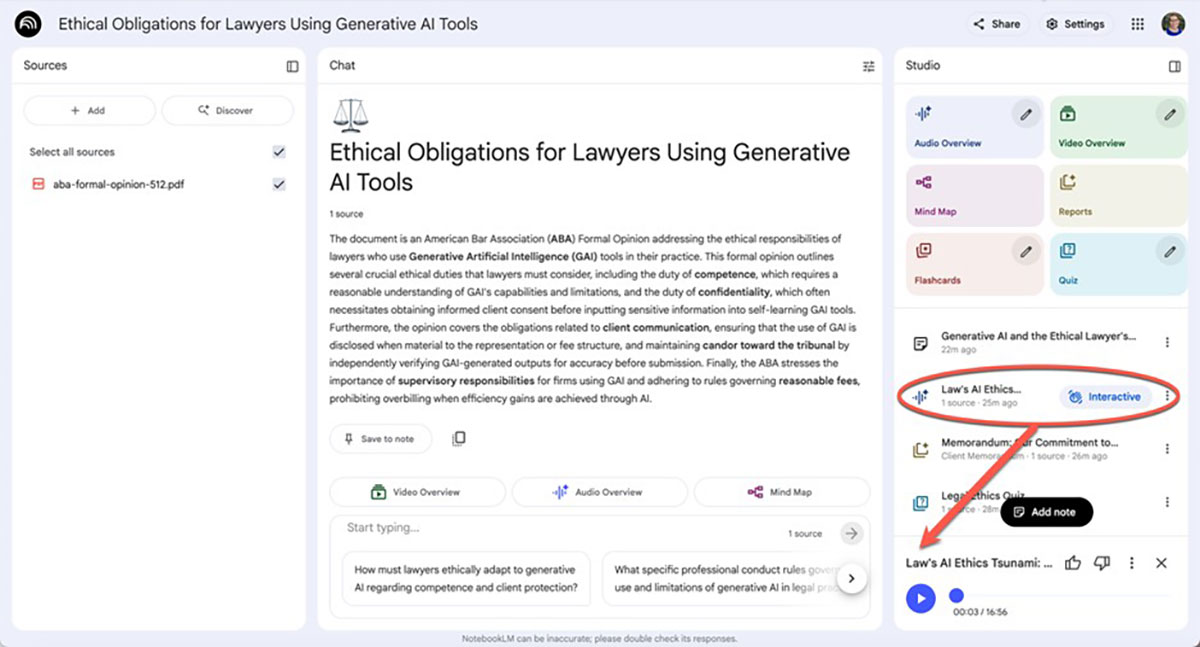
Task: Show next suggested questions
Action: click(851, 578)
